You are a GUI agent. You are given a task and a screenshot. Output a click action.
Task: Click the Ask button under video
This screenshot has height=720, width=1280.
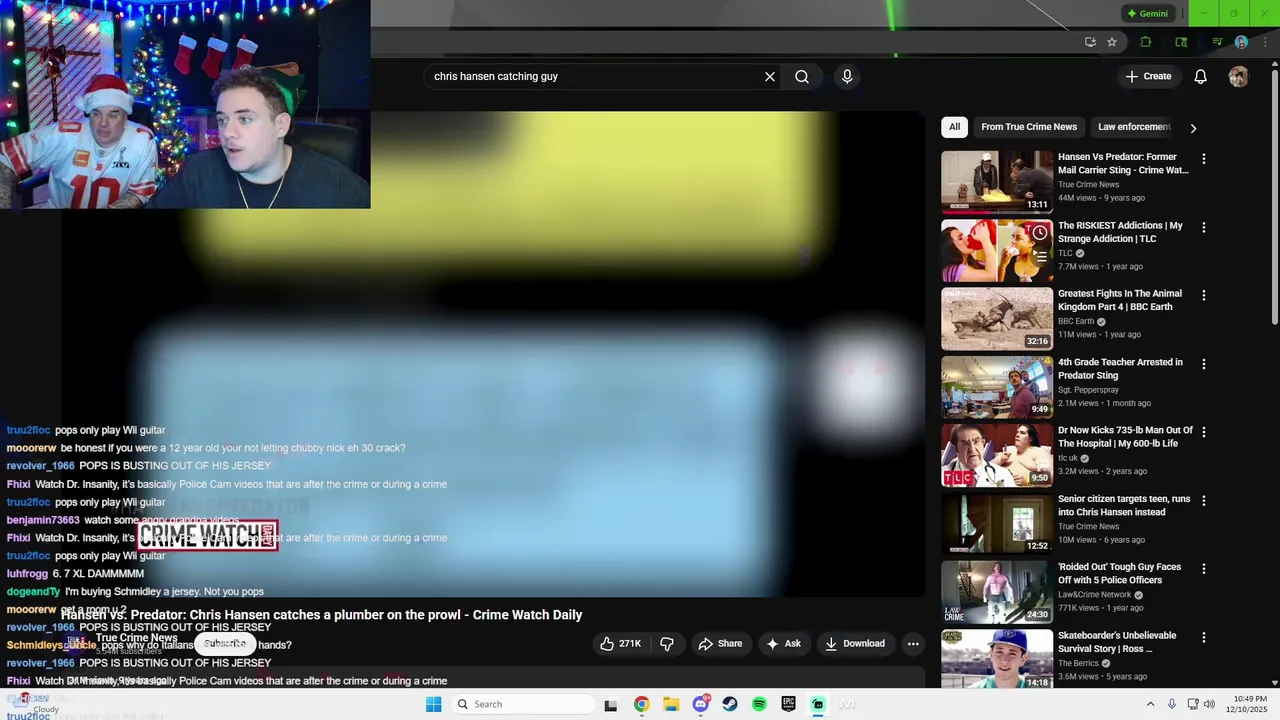[x=783, y=644]
